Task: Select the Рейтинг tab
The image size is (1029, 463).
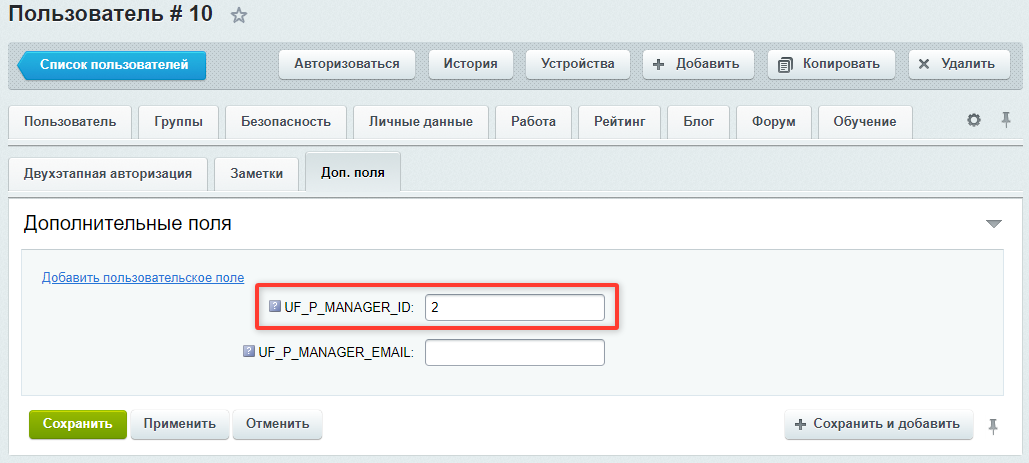Action: (x=620, y=122)
